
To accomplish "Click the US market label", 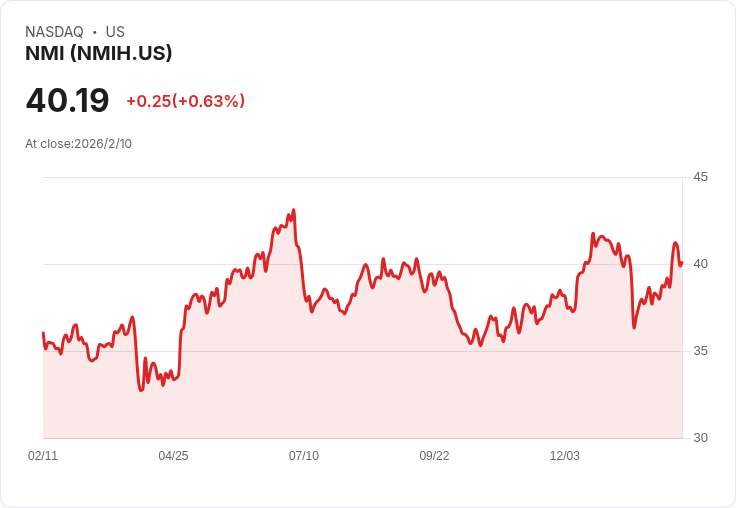I will [x=115, y=32].
